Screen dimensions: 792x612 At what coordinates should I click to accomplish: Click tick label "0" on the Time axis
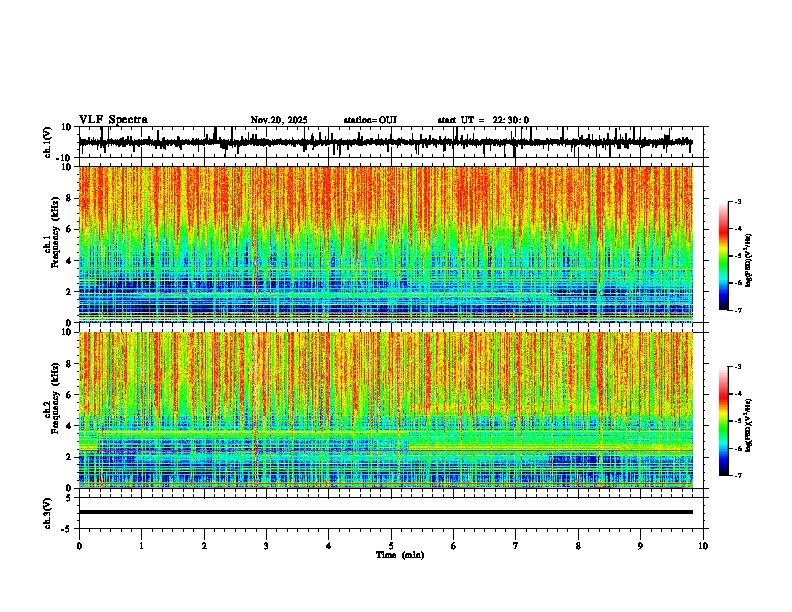coord(79,546)
